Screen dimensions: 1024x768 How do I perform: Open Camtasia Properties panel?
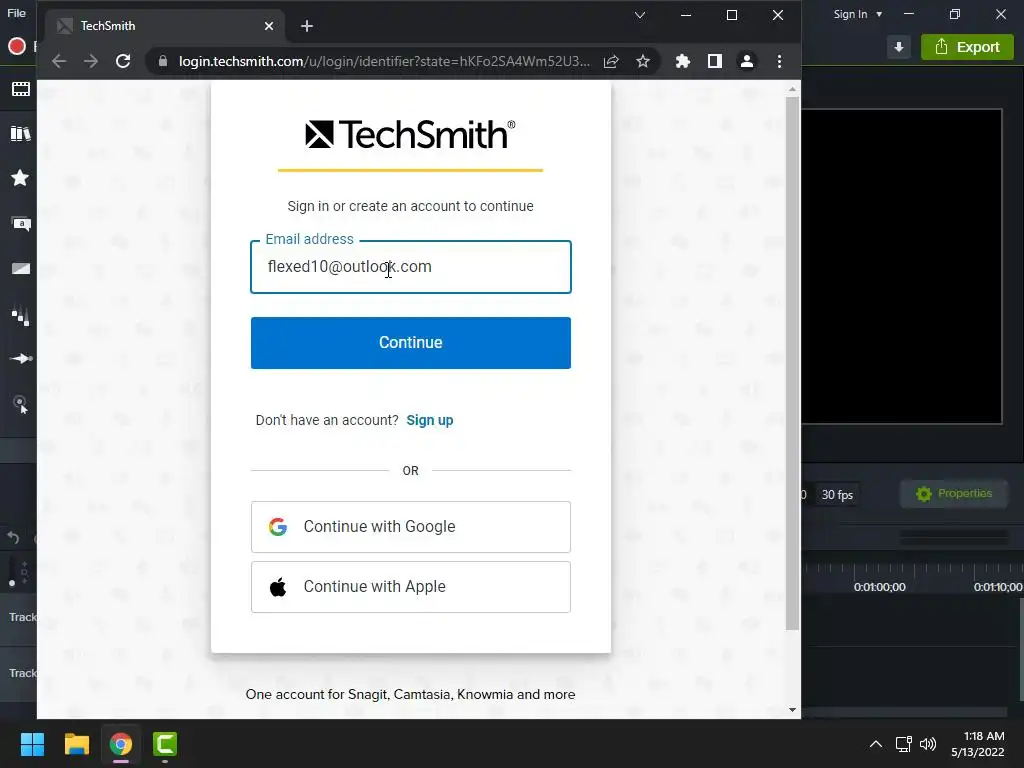tap(953, 494)
